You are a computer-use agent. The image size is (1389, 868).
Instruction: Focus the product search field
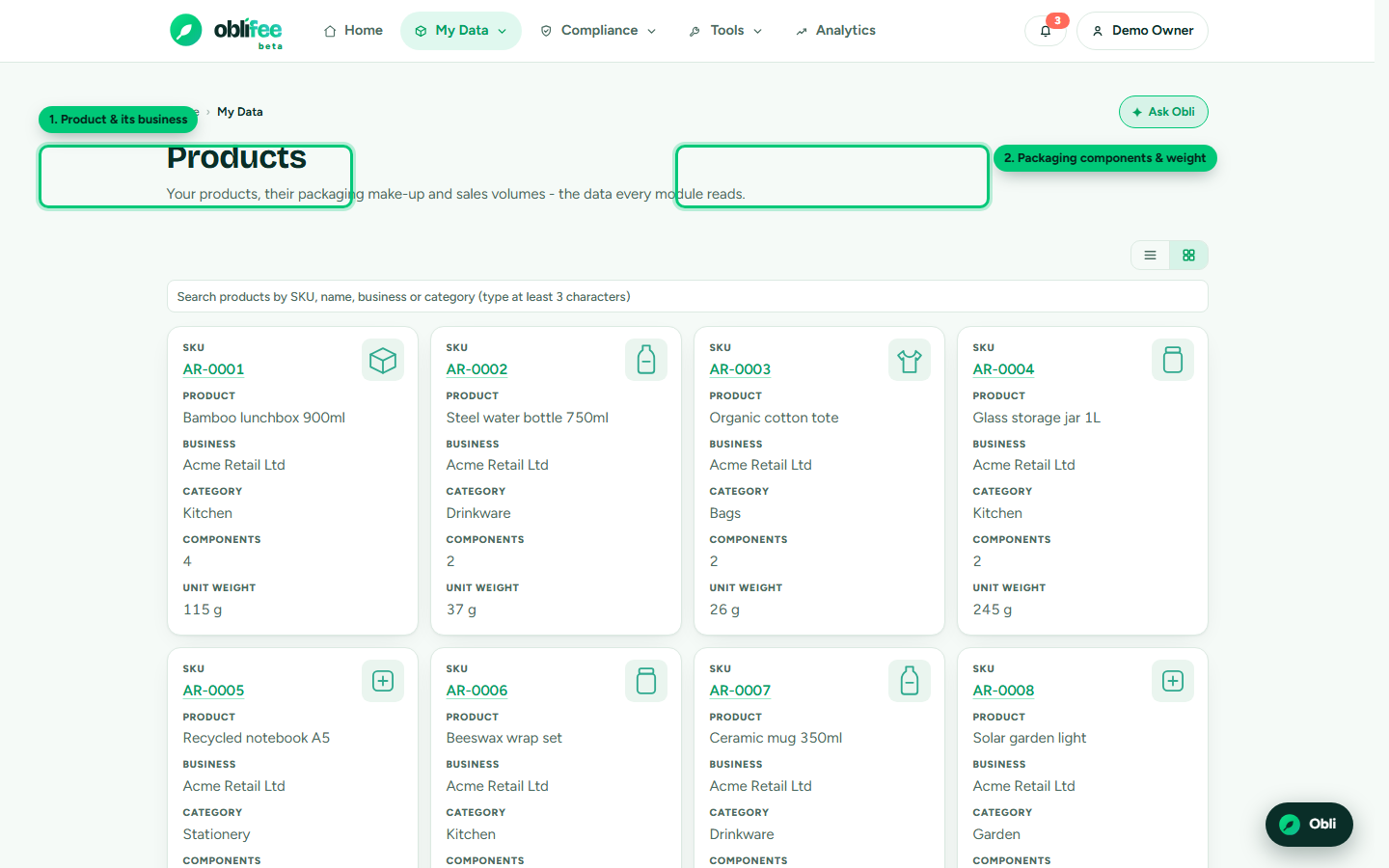(x=688, y=297)
